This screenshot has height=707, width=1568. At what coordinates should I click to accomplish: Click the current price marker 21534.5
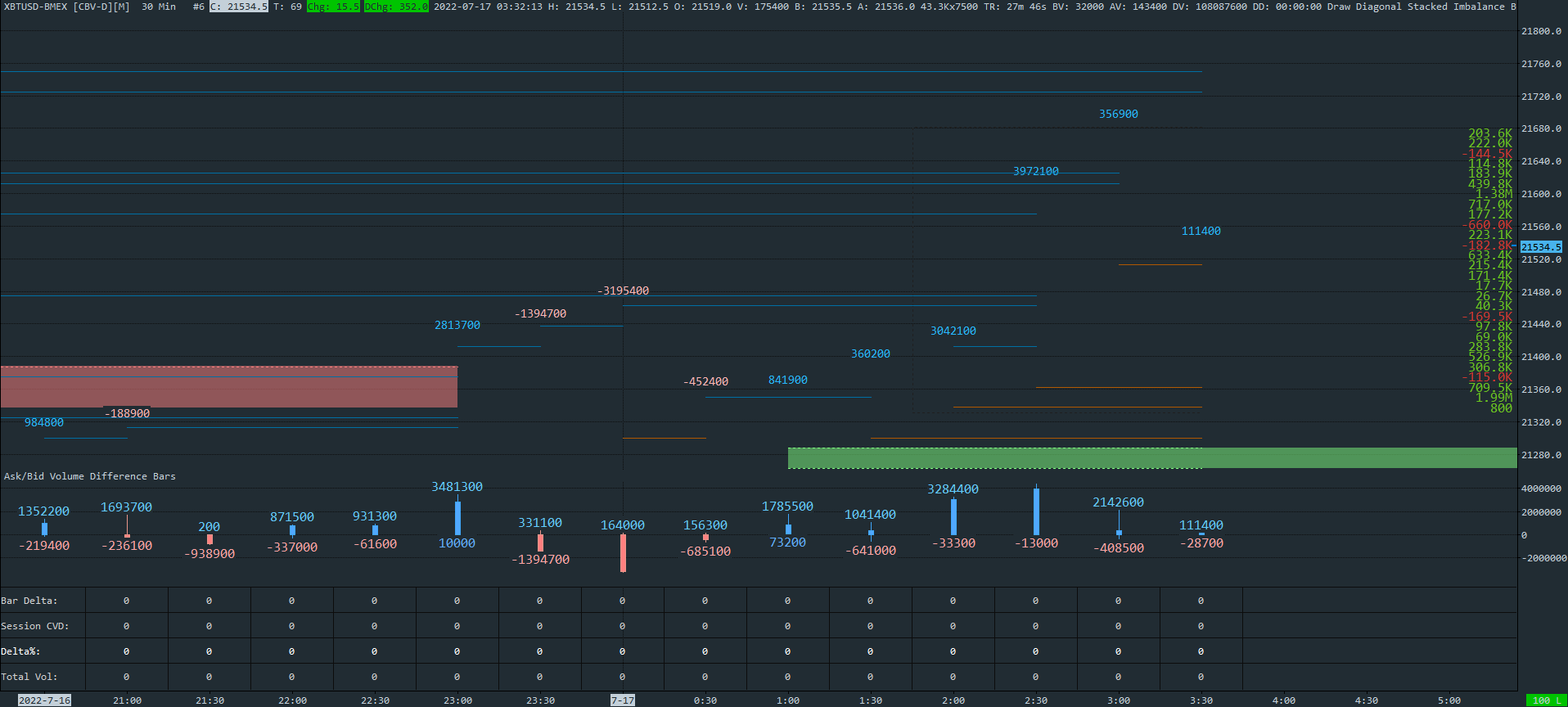tap(1541, 246)
